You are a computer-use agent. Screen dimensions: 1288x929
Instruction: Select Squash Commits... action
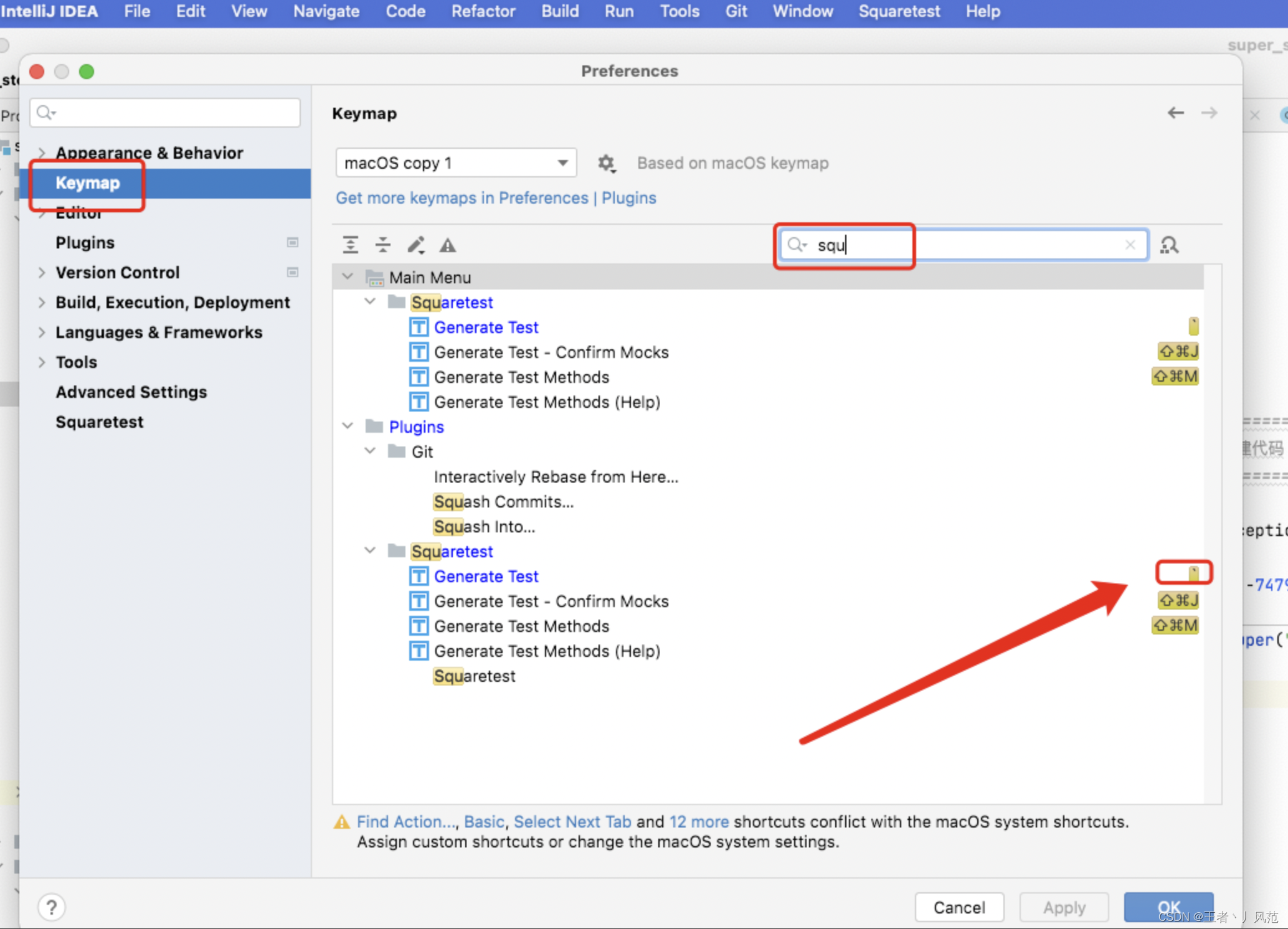pyautogui.click(x=504, y=501)
